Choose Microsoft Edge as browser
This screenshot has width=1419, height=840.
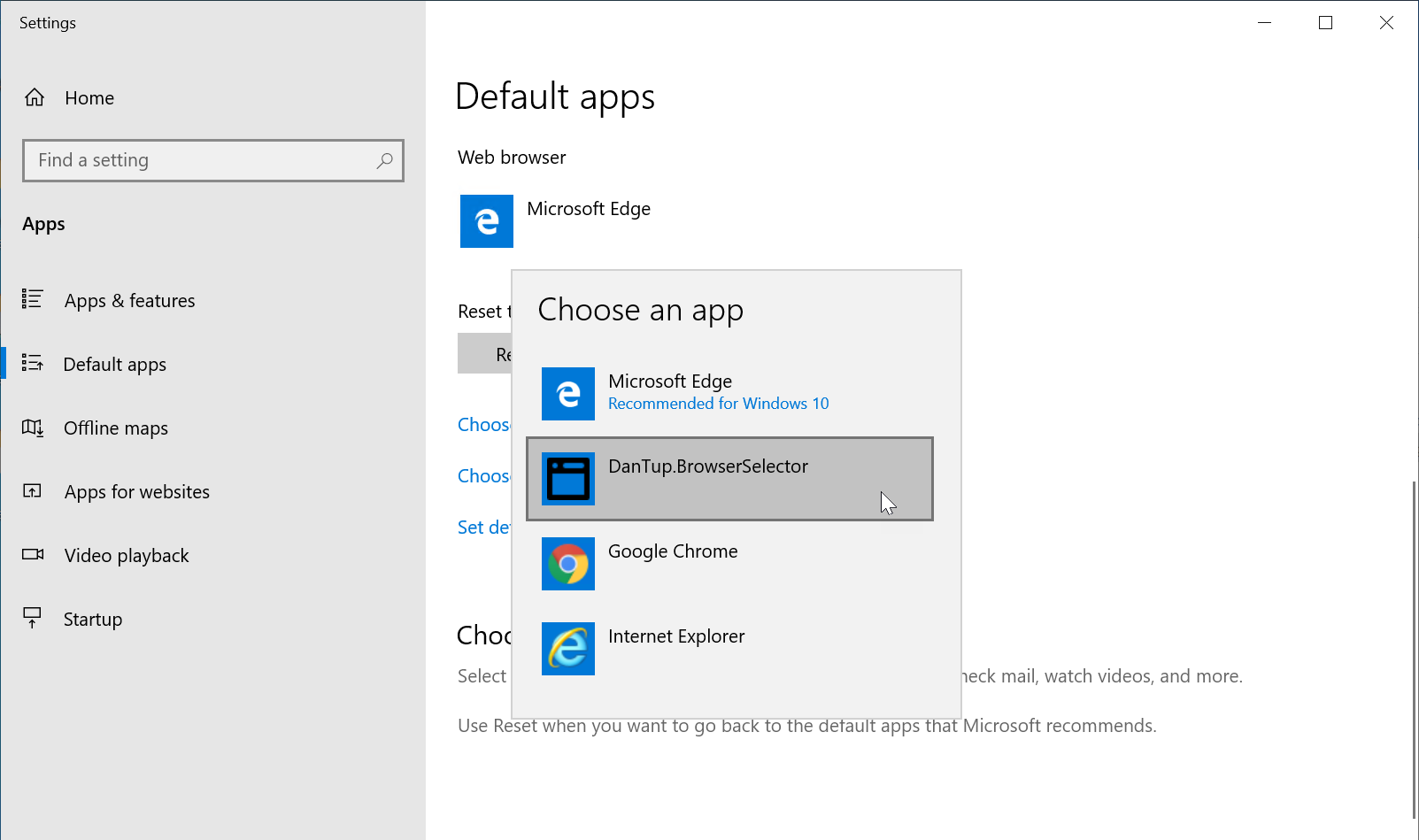pyautogui.click(x=730, y=394)
